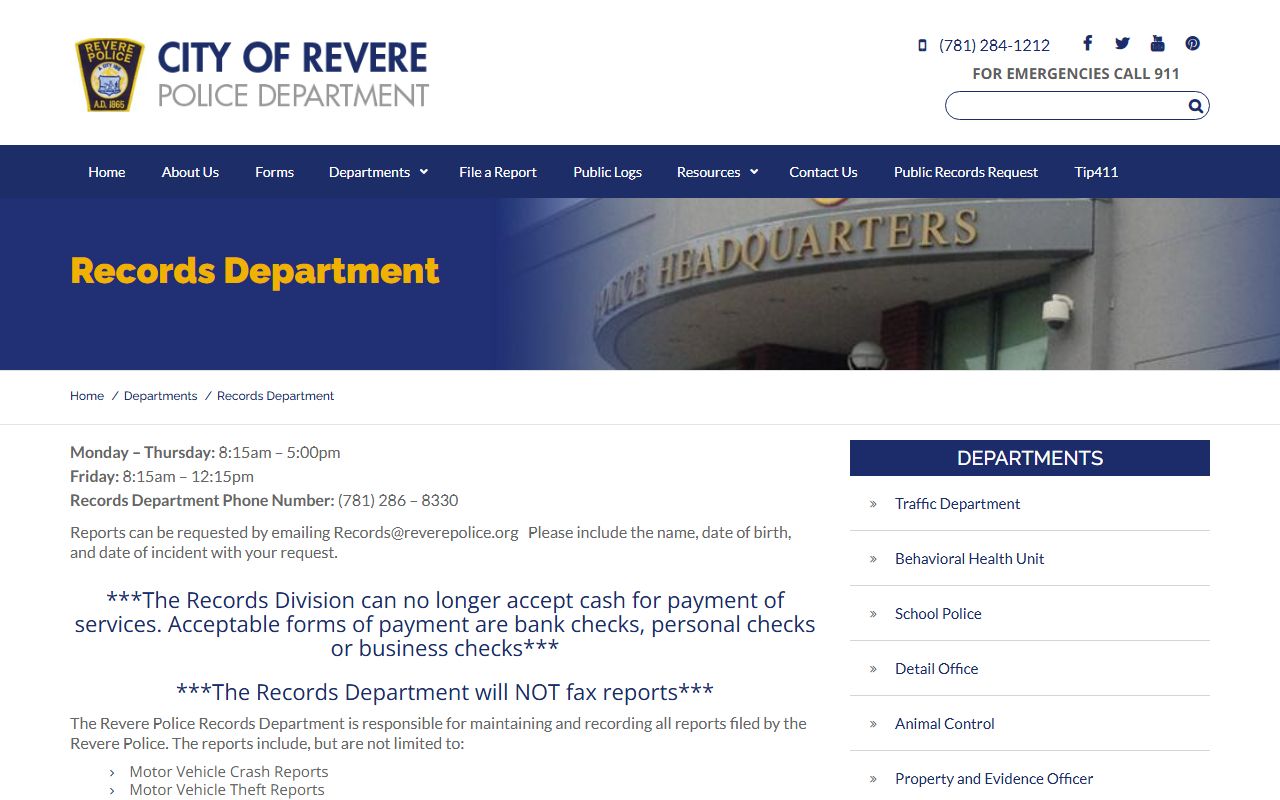Click the Police Headquarters banner photo
The width and height of the screenshot is (1280, 800).
pyautogui.click(x=890, y=284)
